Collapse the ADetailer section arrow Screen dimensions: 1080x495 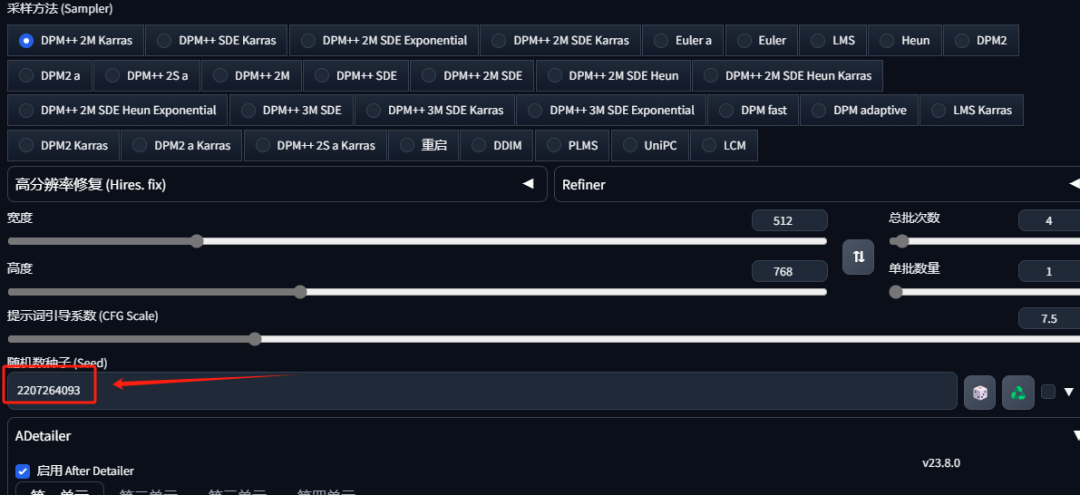[x=1076, y=436]
